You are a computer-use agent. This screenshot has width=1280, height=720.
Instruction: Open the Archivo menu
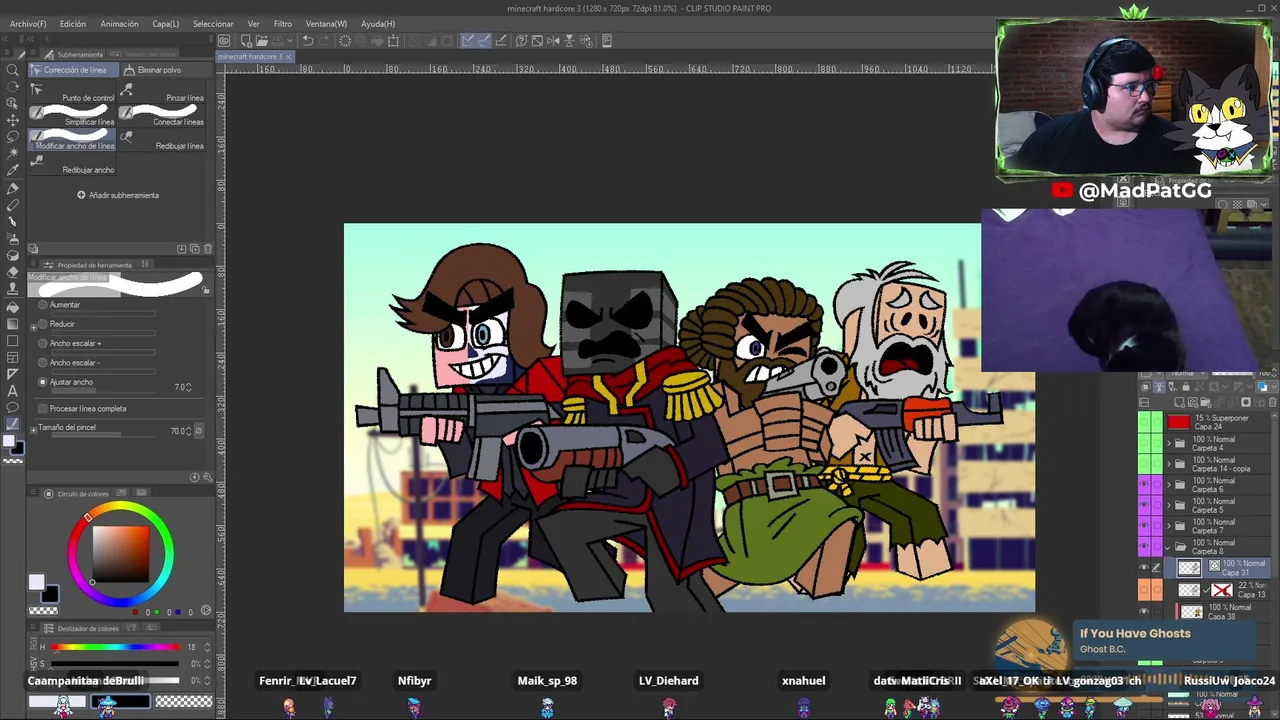click(x=28, y=24)
